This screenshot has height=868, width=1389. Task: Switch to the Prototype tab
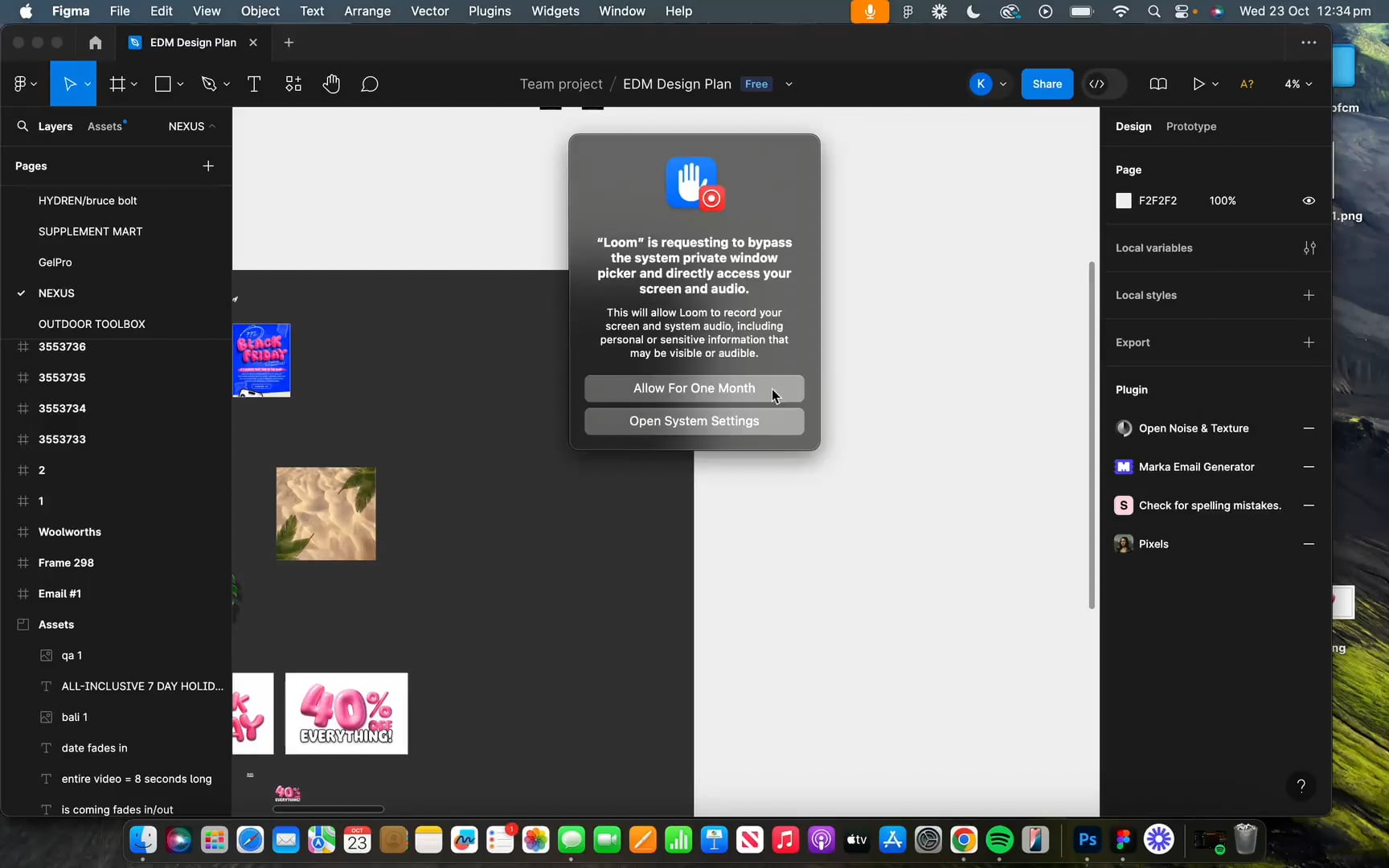click(x=1190, y=126)
